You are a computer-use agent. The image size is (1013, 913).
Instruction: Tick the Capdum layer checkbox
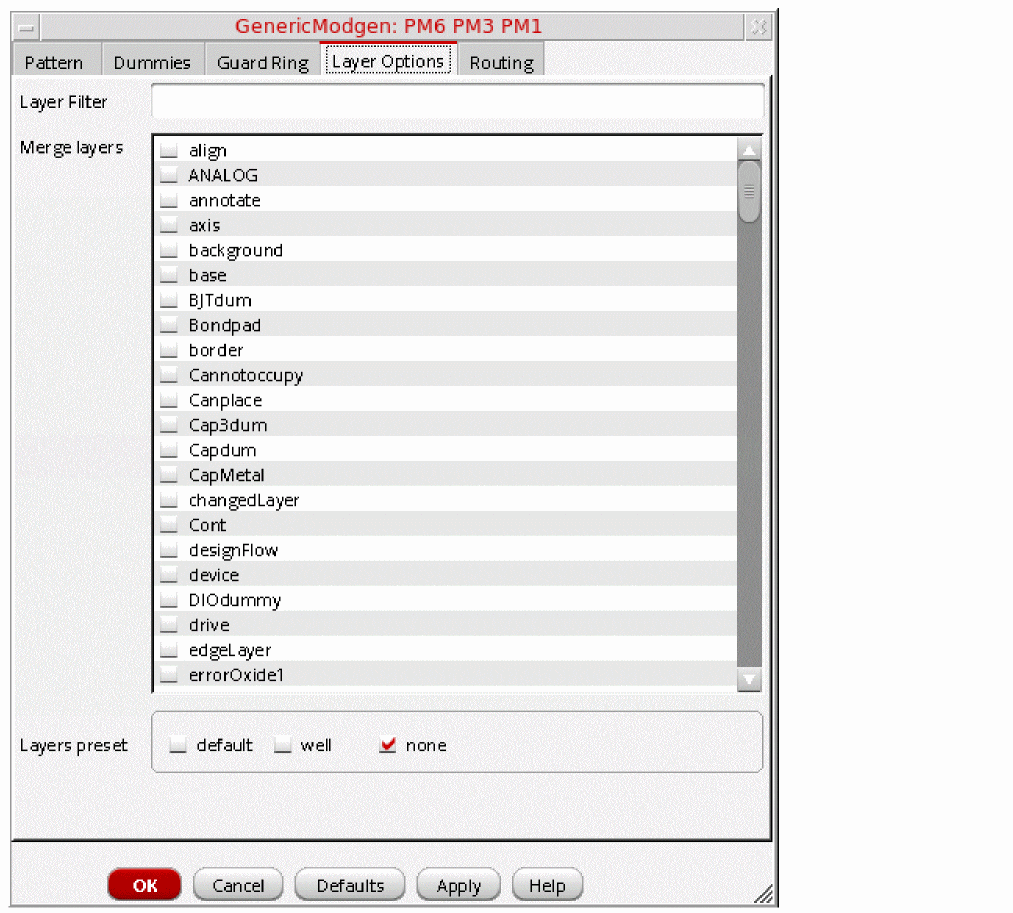pyautogui.click(x=169, y=450)
